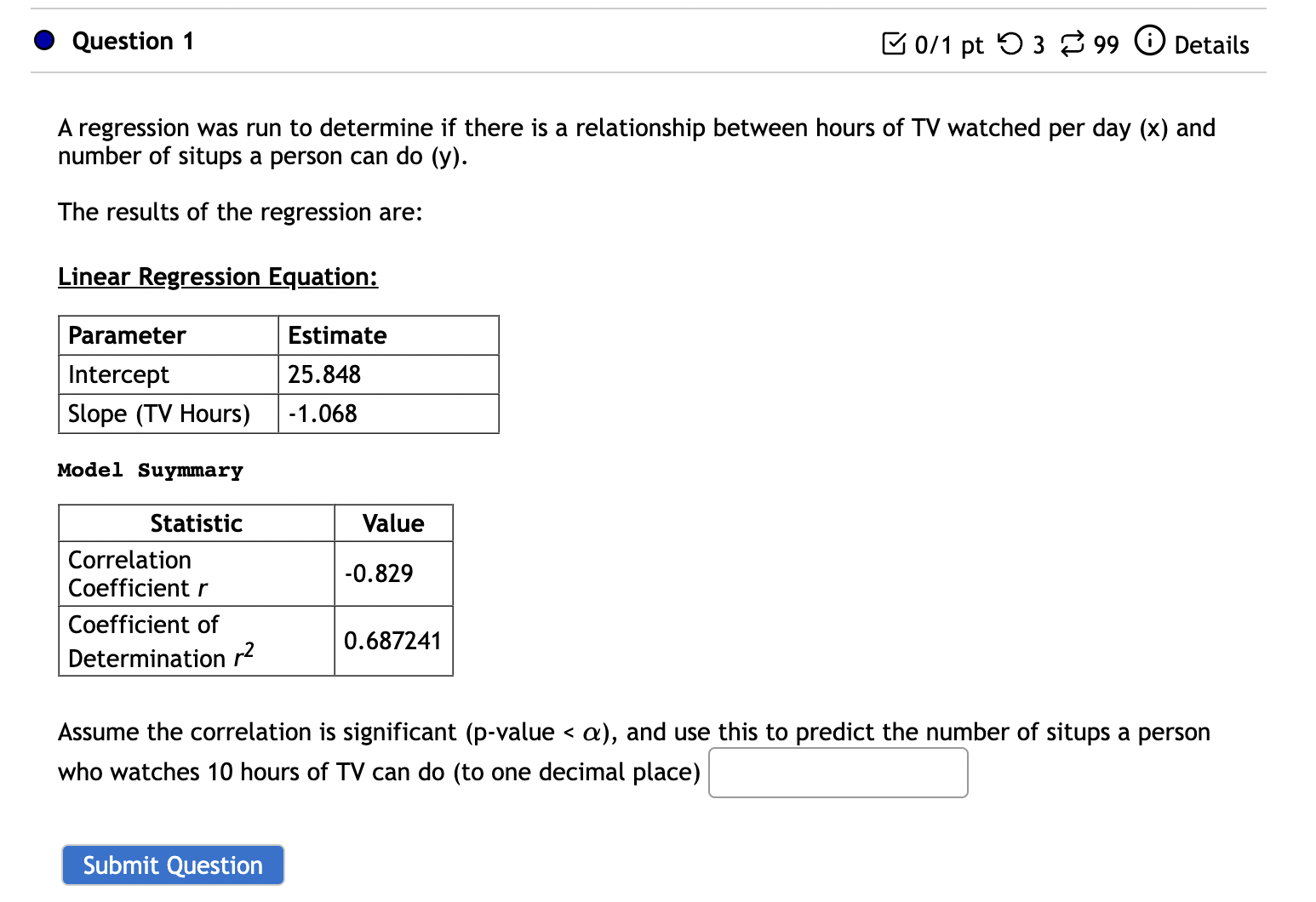Viewport: 1316px width, 902px height.
Task: Click the points checkbox icon next to 0/1 pt
Action: pyautogui.click(x=894, y=43)
